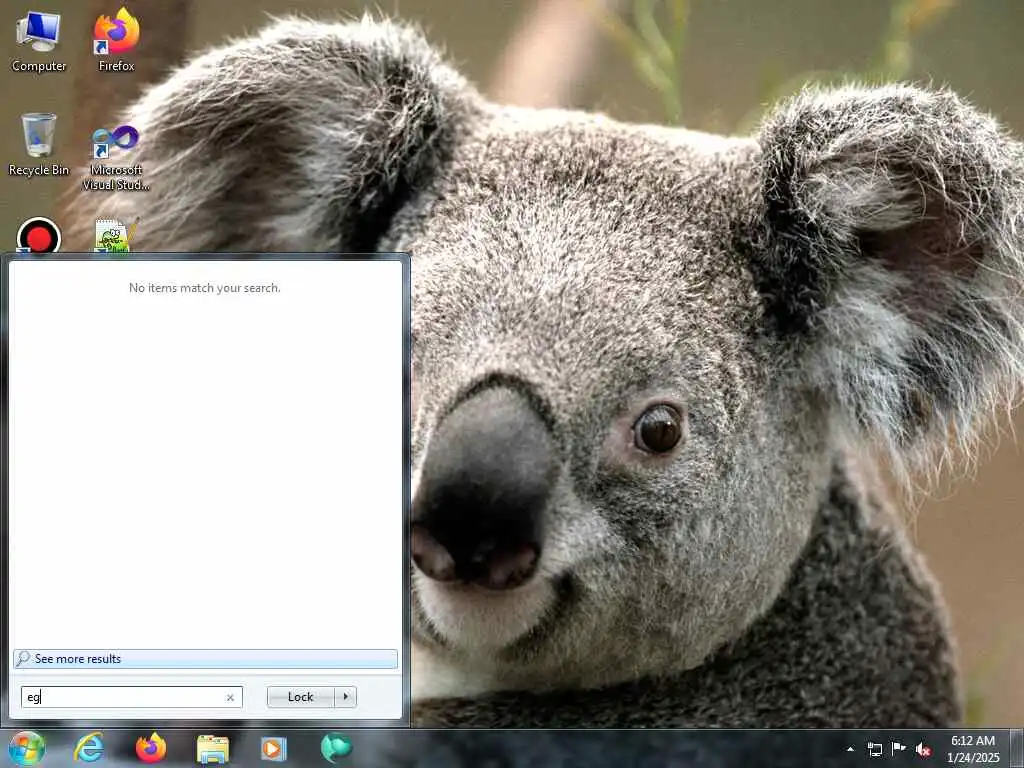Image resolution: width=1024 pixels, height=768 pixels.
Task: Launch Firefox from the taskbar
Action: click(151, 748)
